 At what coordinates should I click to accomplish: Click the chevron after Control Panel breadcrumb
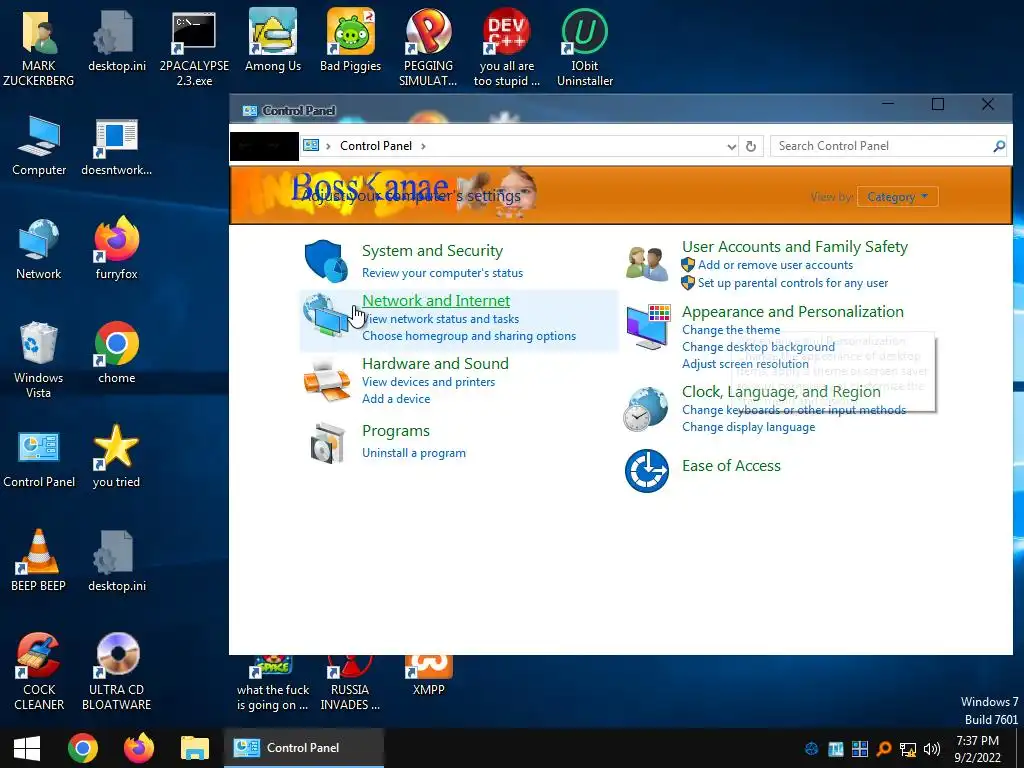(x=423, y=146)
